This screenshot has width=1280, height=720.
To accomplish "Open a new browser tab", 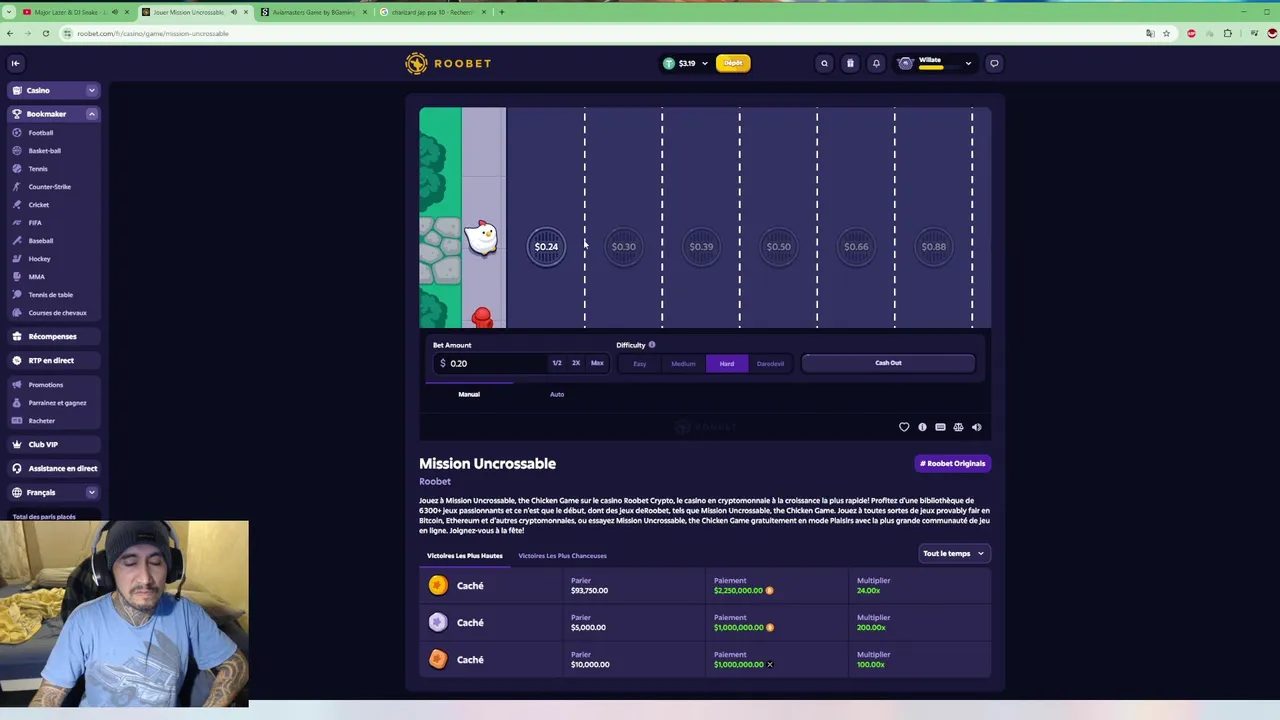I will point(501,12).
